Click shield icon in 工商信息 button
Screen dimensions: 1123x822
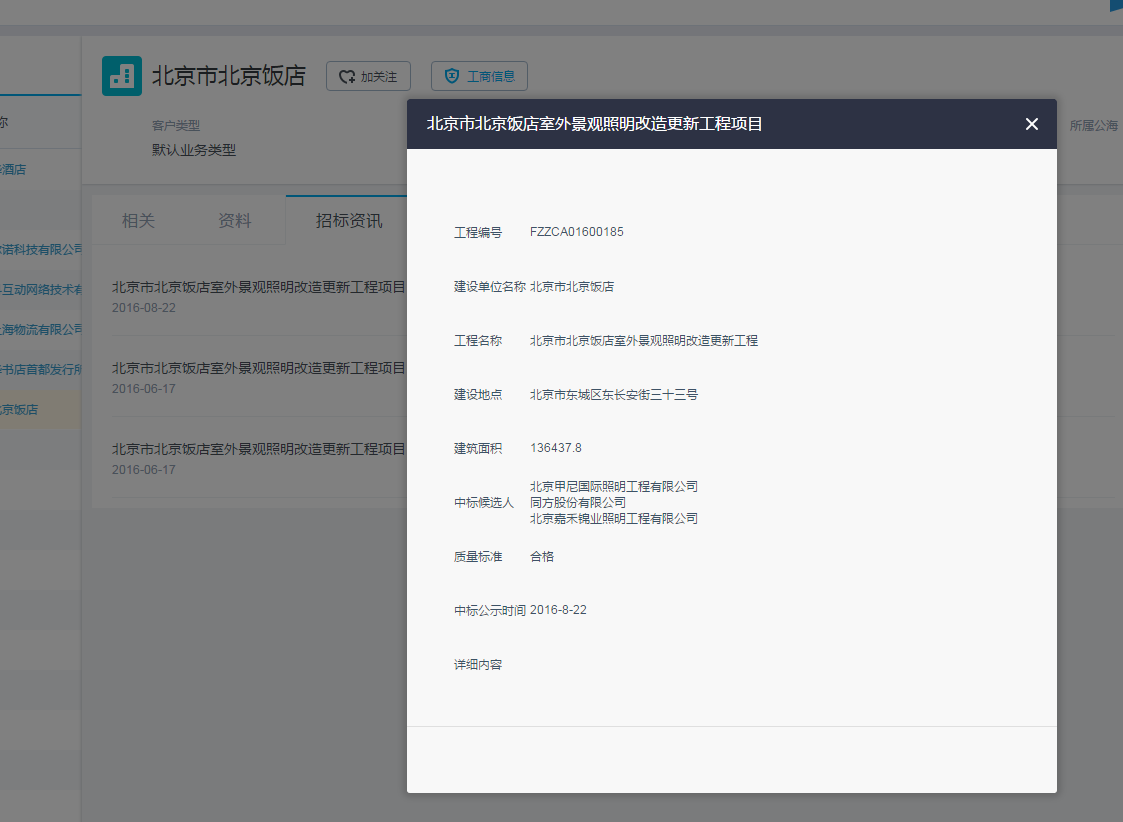452,76
